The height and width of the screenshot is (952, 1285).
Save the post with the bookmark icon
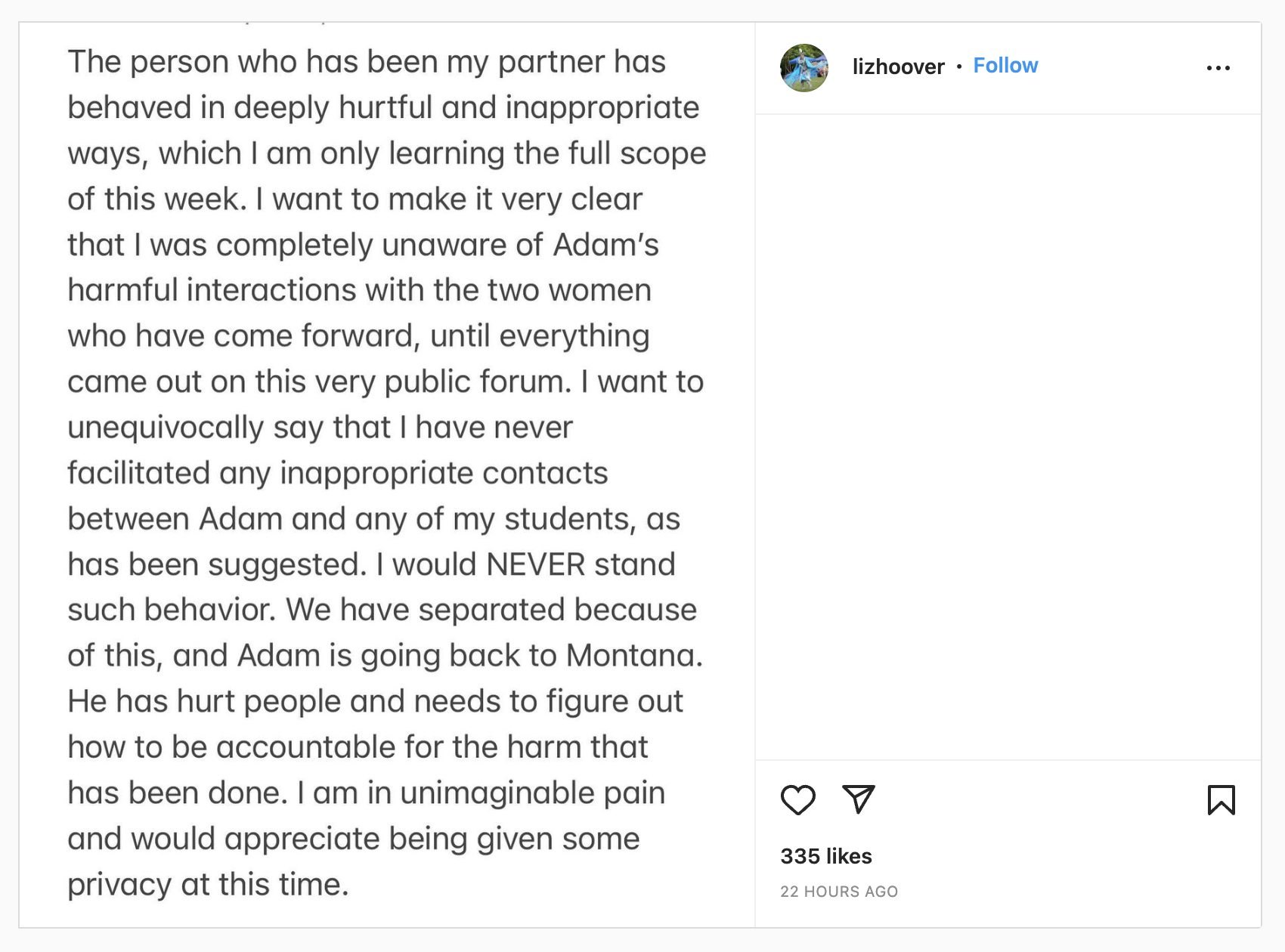(x=1221, y=800)
